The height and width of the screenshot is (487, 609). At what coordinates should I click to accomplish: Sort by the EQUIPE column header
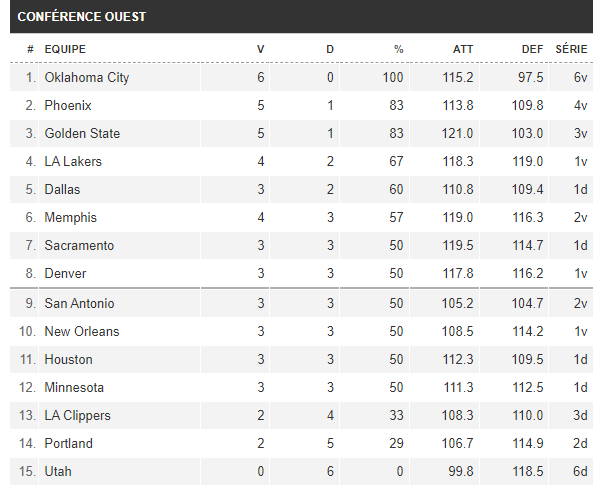(65, 48)
